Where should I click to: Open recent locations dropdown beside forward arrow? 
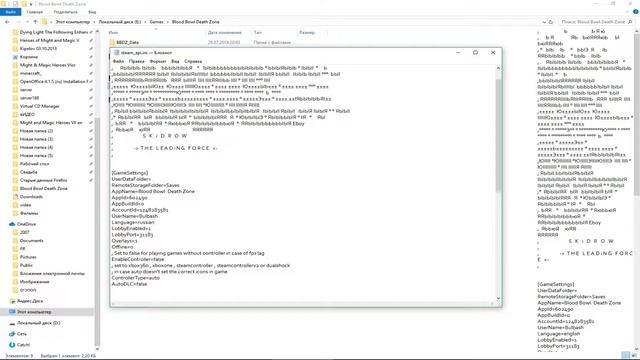click(27, 22)
